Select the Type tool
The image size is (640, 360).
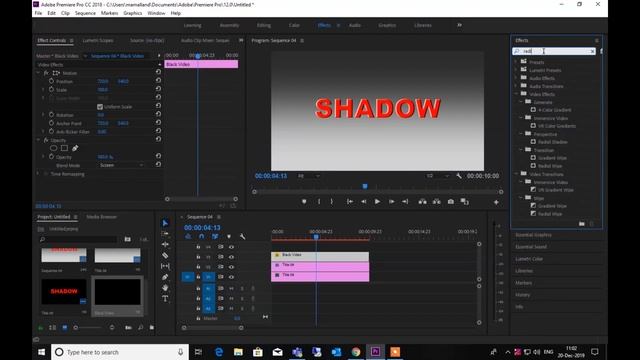pos(165,298)
